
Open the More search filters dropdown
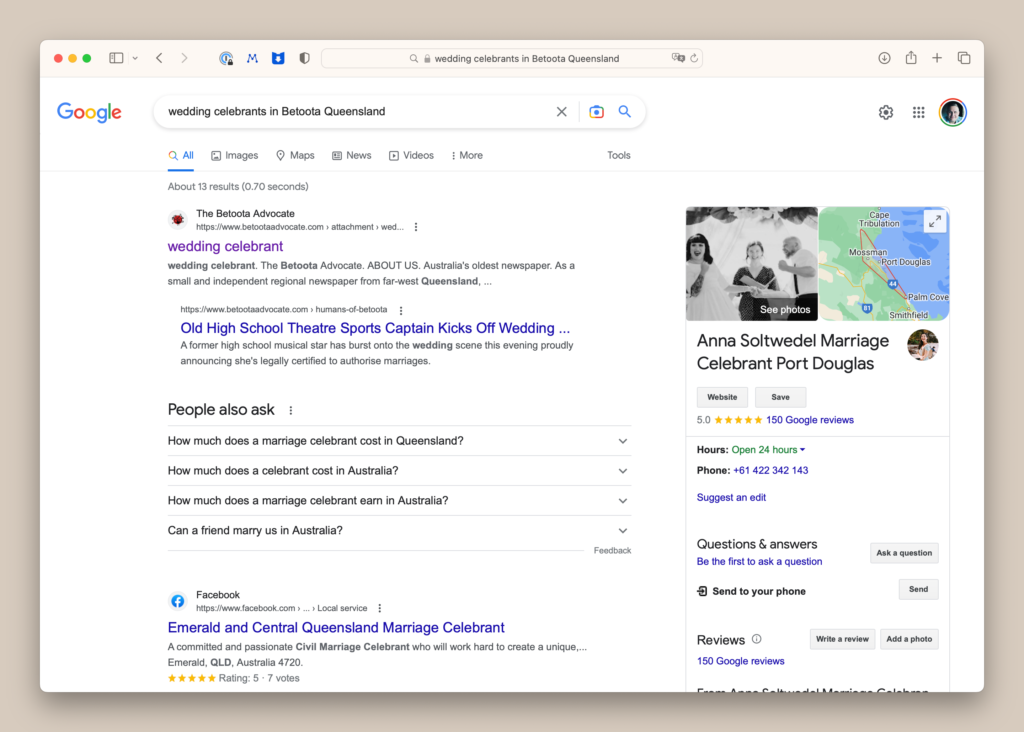466,156
